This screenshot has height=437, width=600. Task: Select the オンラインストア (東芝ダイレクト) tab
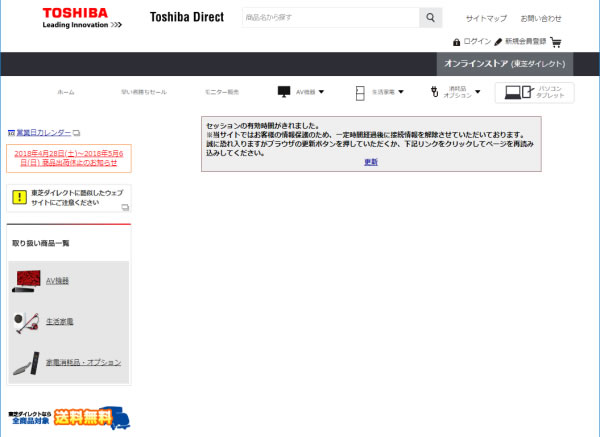click(x=505, y=64)
